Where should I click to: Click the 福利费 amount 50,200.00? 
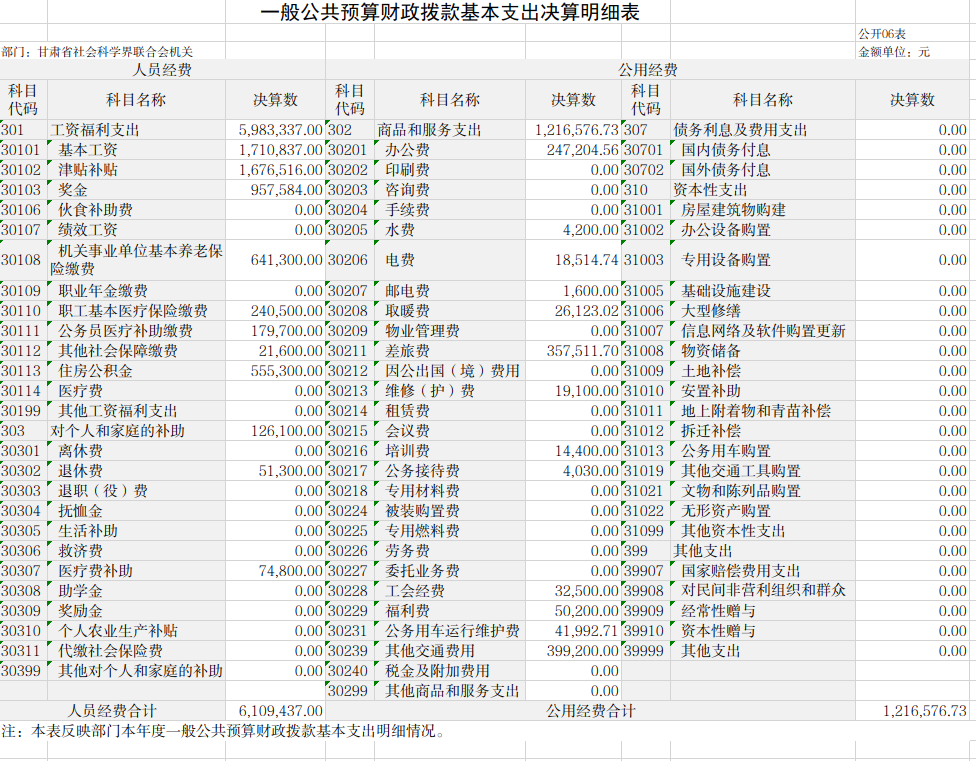pos(587,610)
